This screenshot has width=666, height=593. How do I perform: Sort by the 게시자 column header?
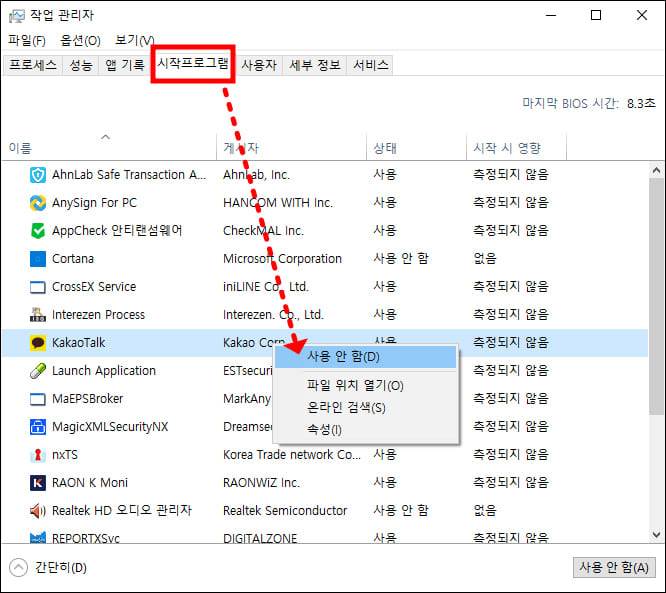click(x=291, y=148)
